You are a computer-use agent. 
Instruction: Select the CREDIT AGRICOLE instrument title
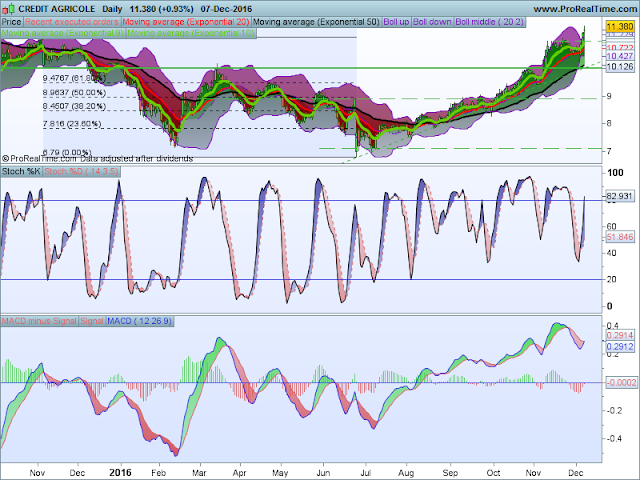point(57,9)
